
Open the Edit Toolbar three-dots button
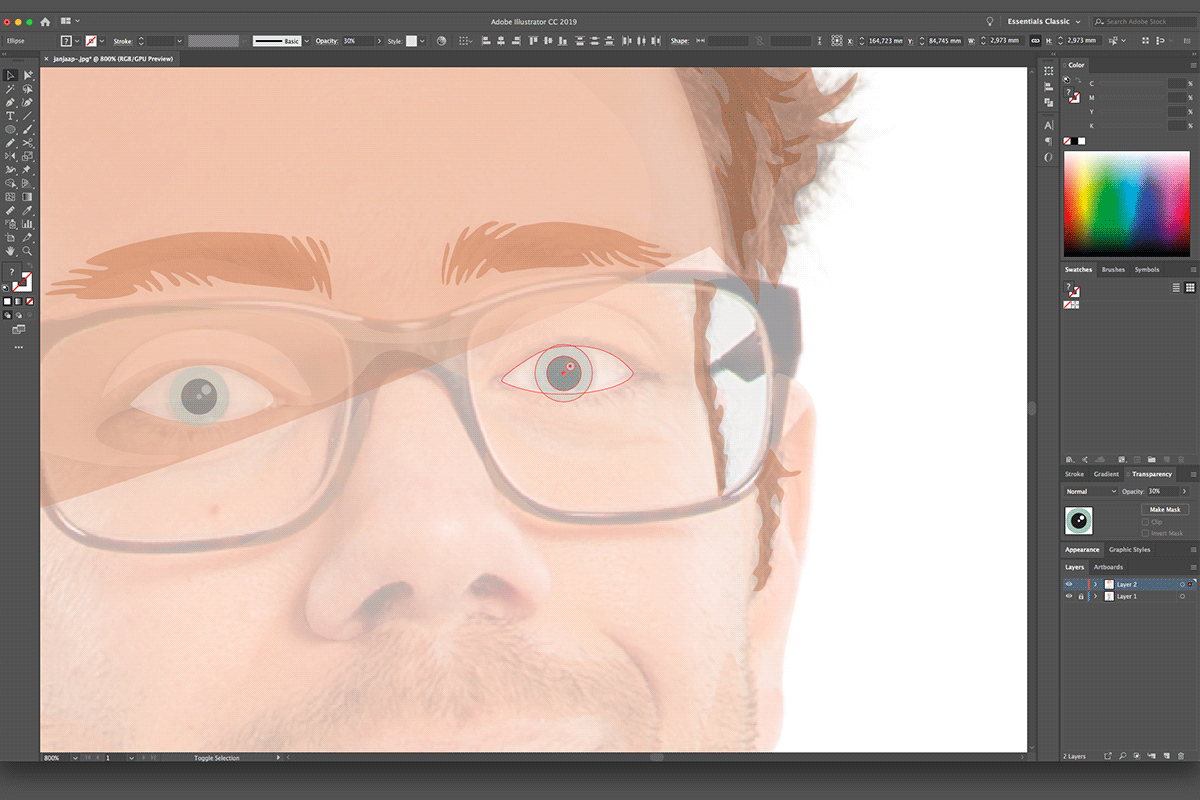pyautogui.click(x=19, y=347)
